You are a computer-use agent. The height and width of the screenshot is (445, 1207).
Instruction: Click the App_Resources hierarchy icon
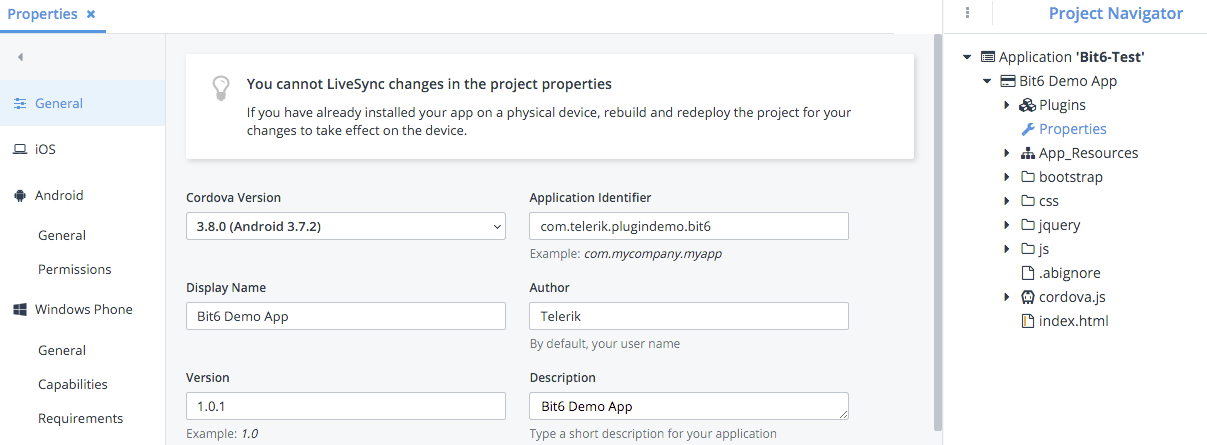coord(1027,153)
